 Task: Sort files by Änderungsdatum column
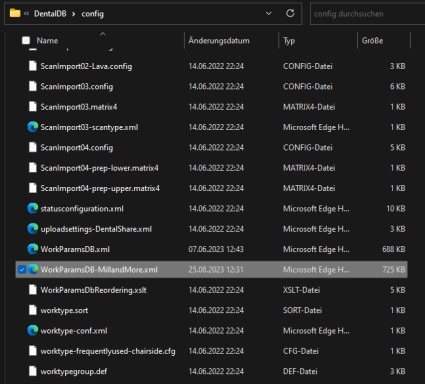tap(219, 41)
